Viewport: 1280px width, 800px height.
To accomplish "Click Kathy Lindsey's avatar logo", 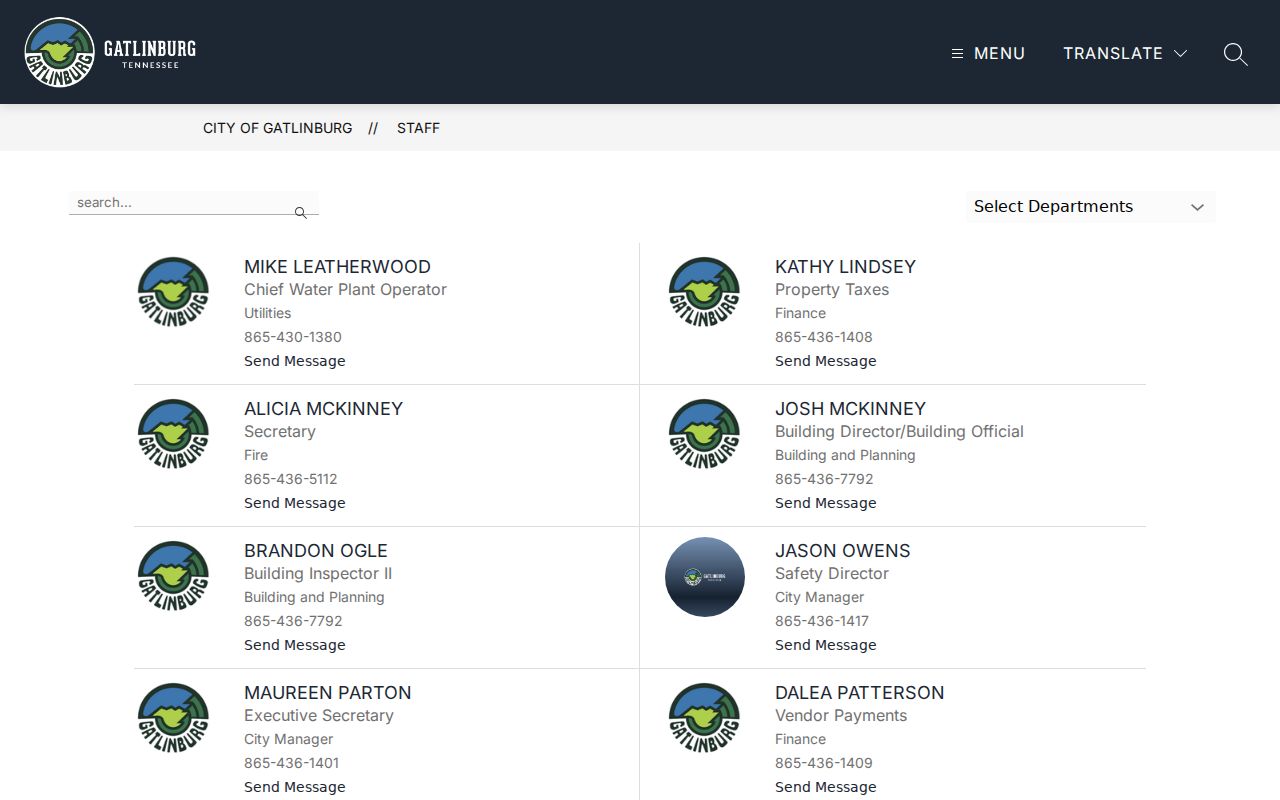I will tap(704, 291).
